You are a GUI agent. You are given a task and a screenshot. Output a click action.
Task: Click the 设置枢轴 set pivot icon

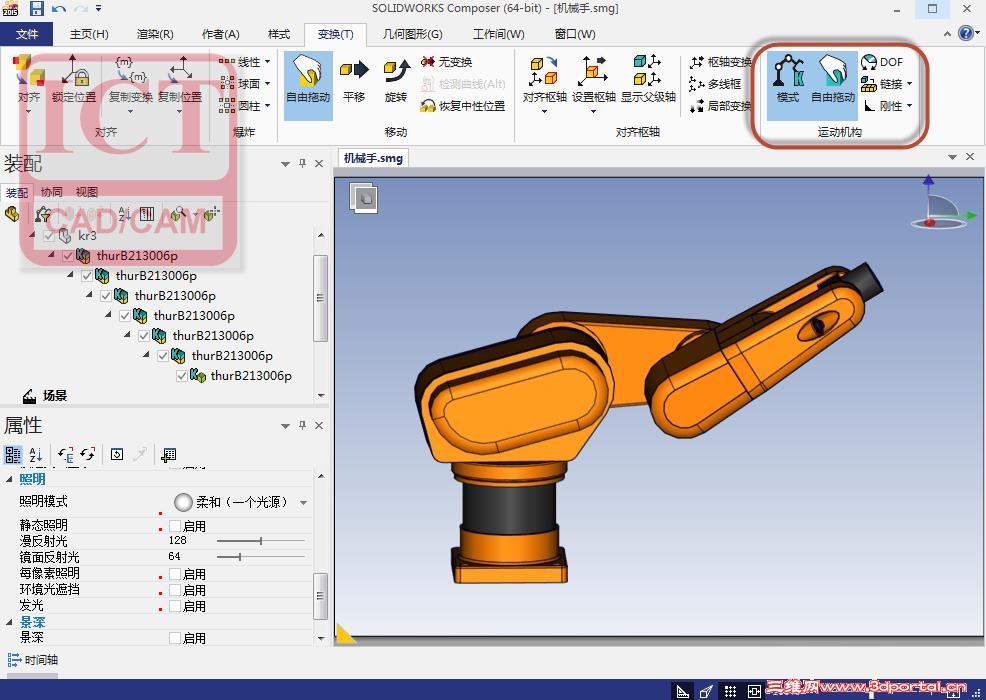(x=594, y=70)
